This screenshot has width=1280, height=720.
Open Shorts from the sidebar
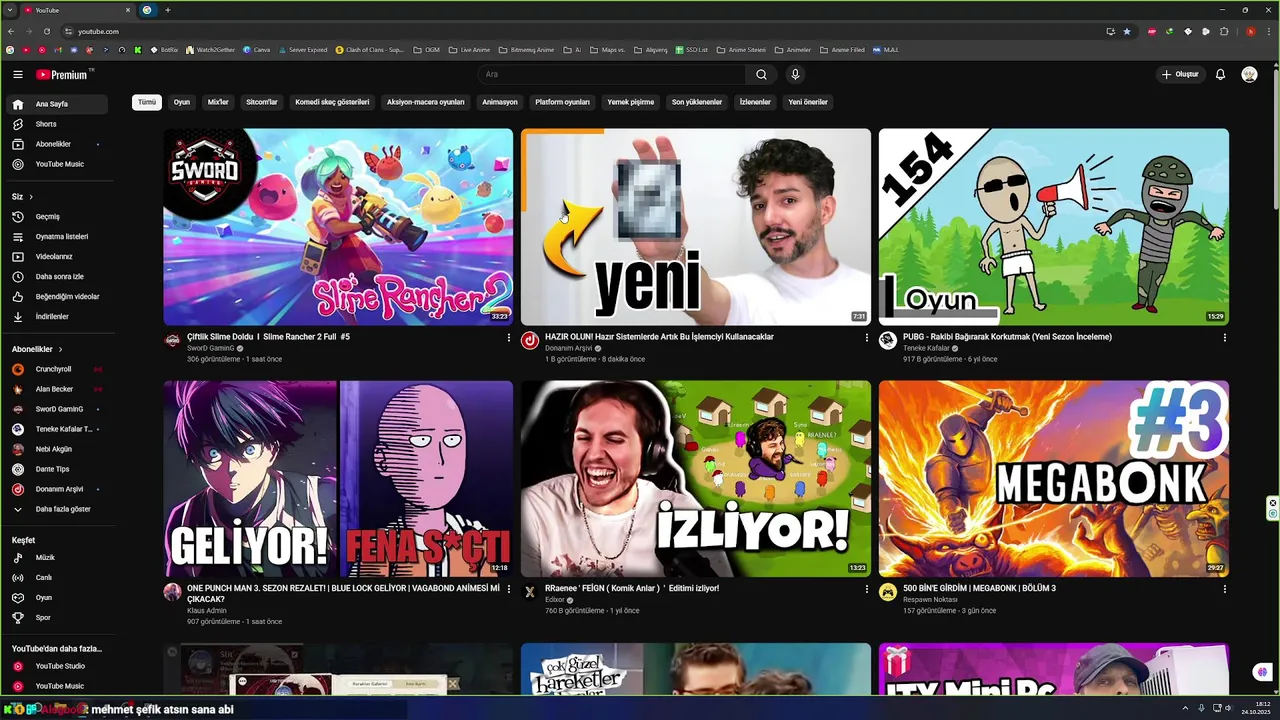coord(60,124)
